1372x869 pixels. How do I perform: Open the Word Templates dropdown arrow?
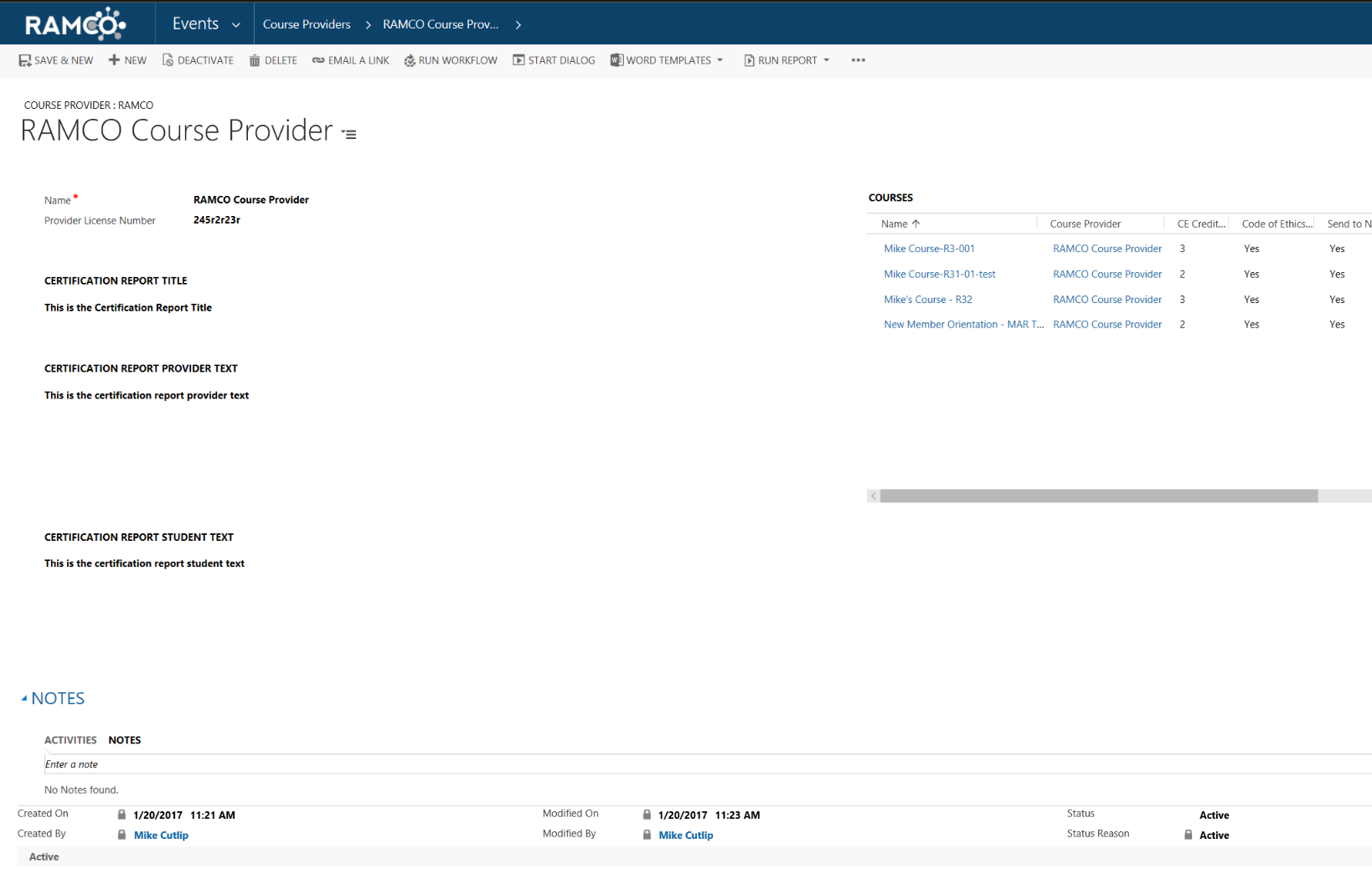coord(720,60)
